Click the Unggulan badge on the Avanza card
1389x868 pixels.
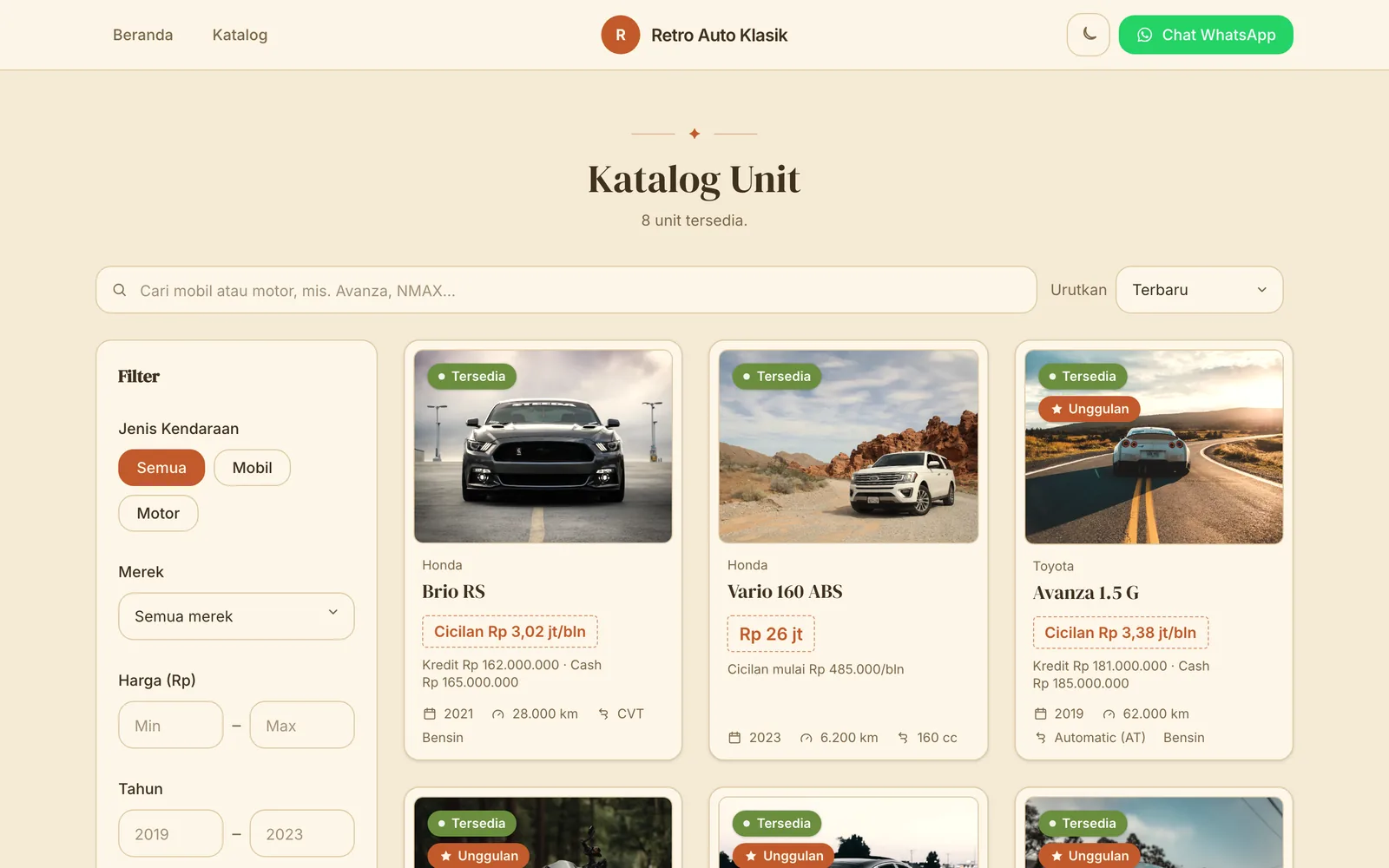point(1089,409)
